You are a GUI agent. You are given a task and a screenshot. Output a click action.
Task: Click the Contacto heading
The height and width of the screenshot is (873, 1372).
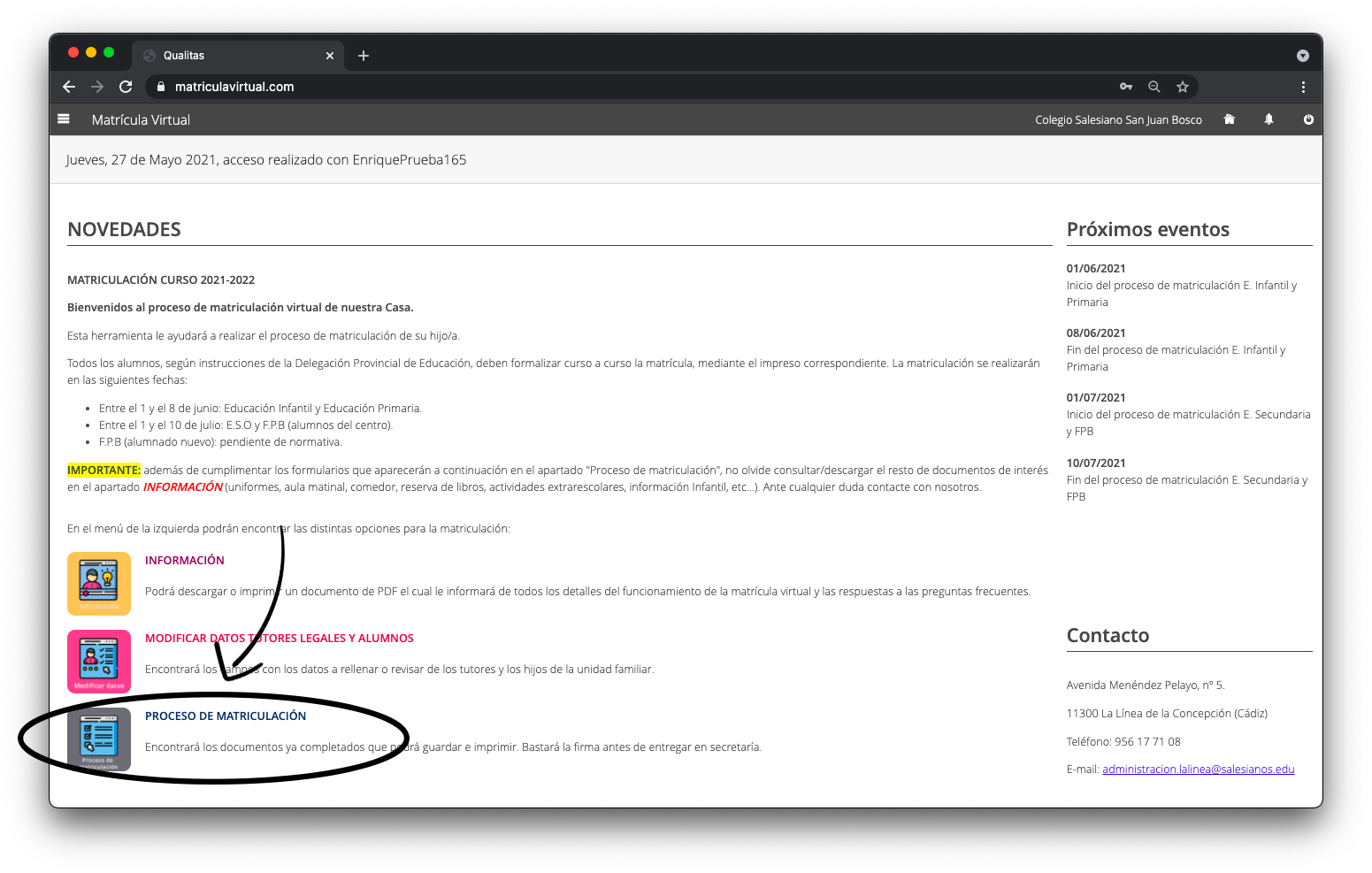(1108, 635)
